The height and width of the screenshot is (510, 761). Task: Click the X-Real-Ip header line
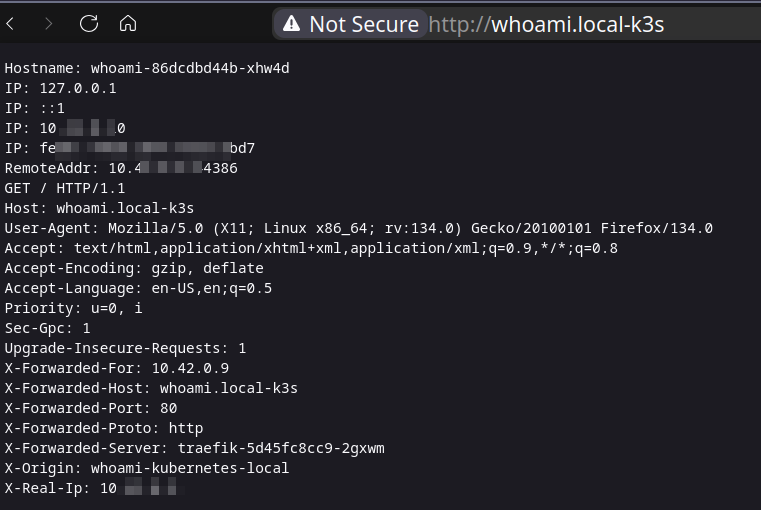pyautogui.click(x=91, y=488)
